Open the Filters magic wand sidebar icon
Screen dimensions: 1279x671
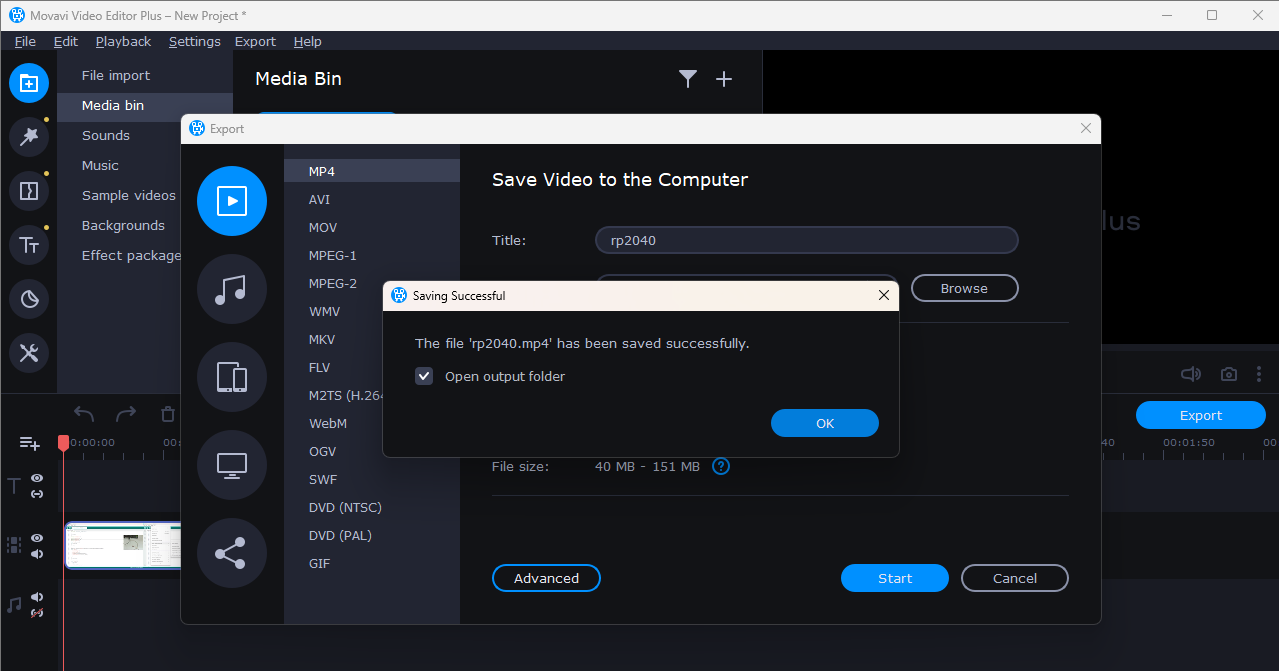[29, 137]
